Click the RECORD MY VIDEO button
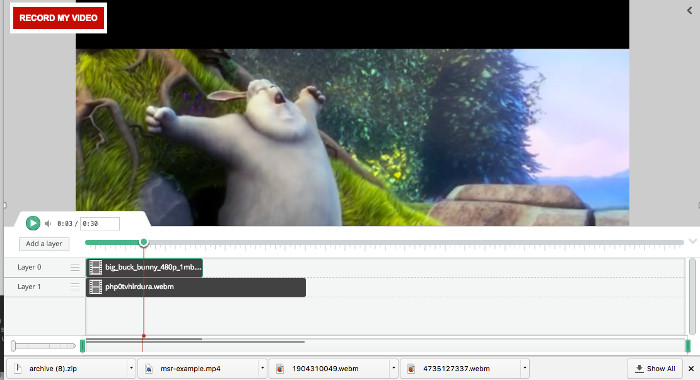 click(58, 18)
